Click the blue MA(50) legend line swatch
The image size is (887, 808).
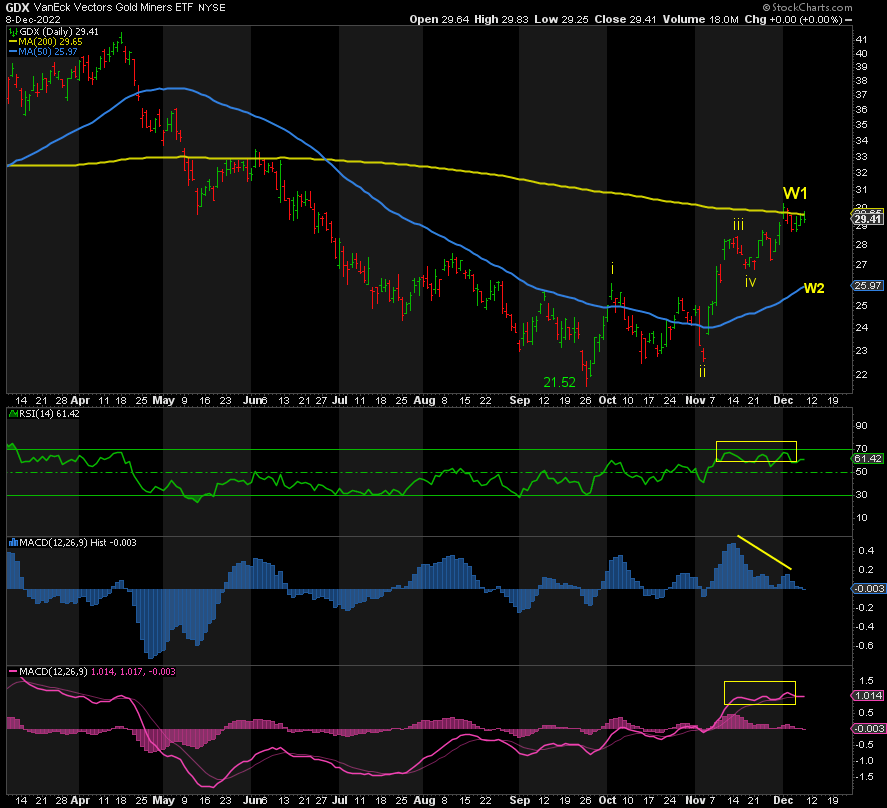tap(13, 51)
